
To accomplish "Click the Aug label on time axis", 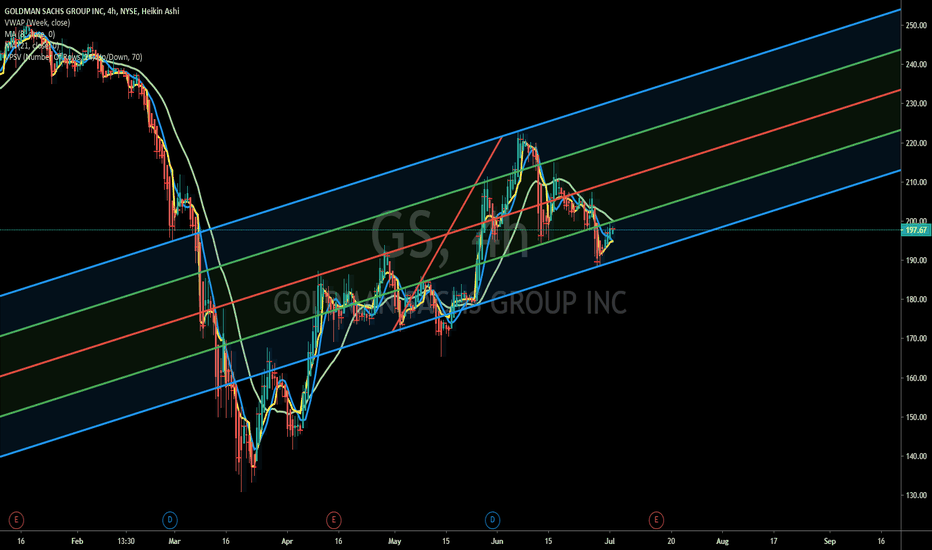I will [x=722, y=541].
